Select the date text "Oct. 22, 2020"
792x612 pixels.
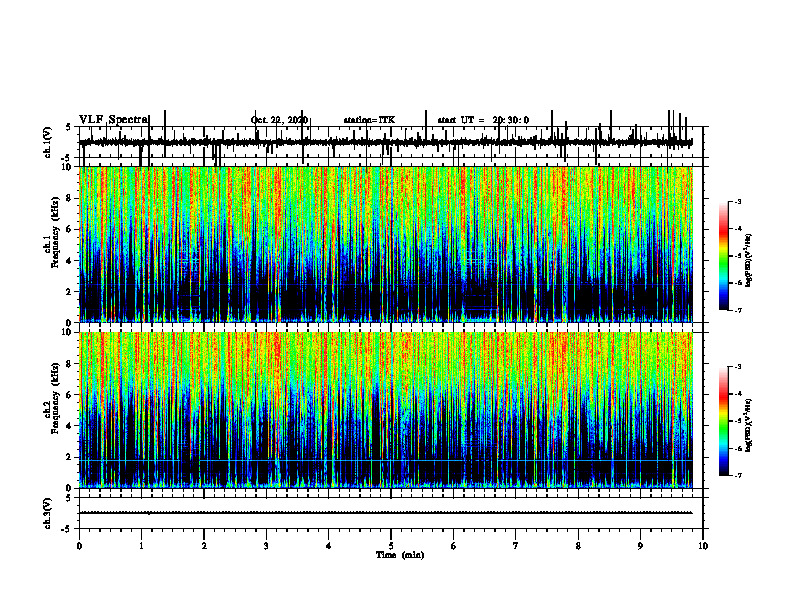(x=279, y=120)
